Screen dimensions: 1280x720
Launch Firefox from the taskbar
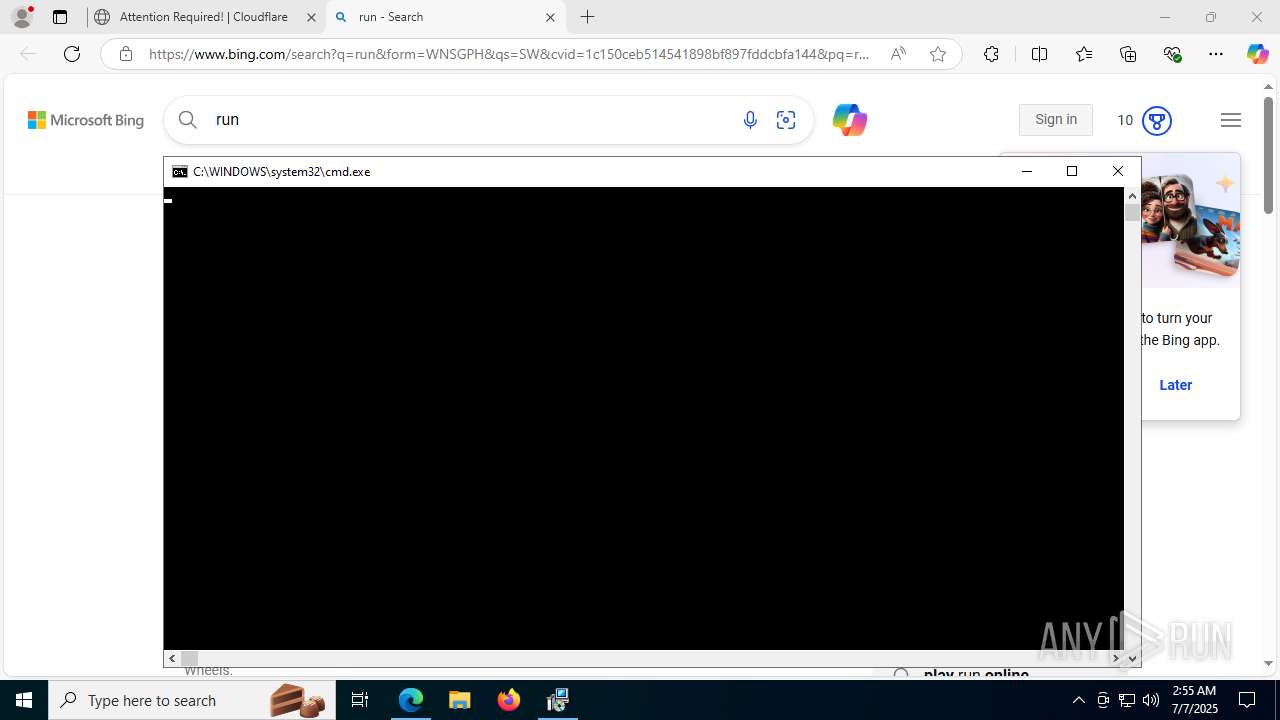click(509, 700)
